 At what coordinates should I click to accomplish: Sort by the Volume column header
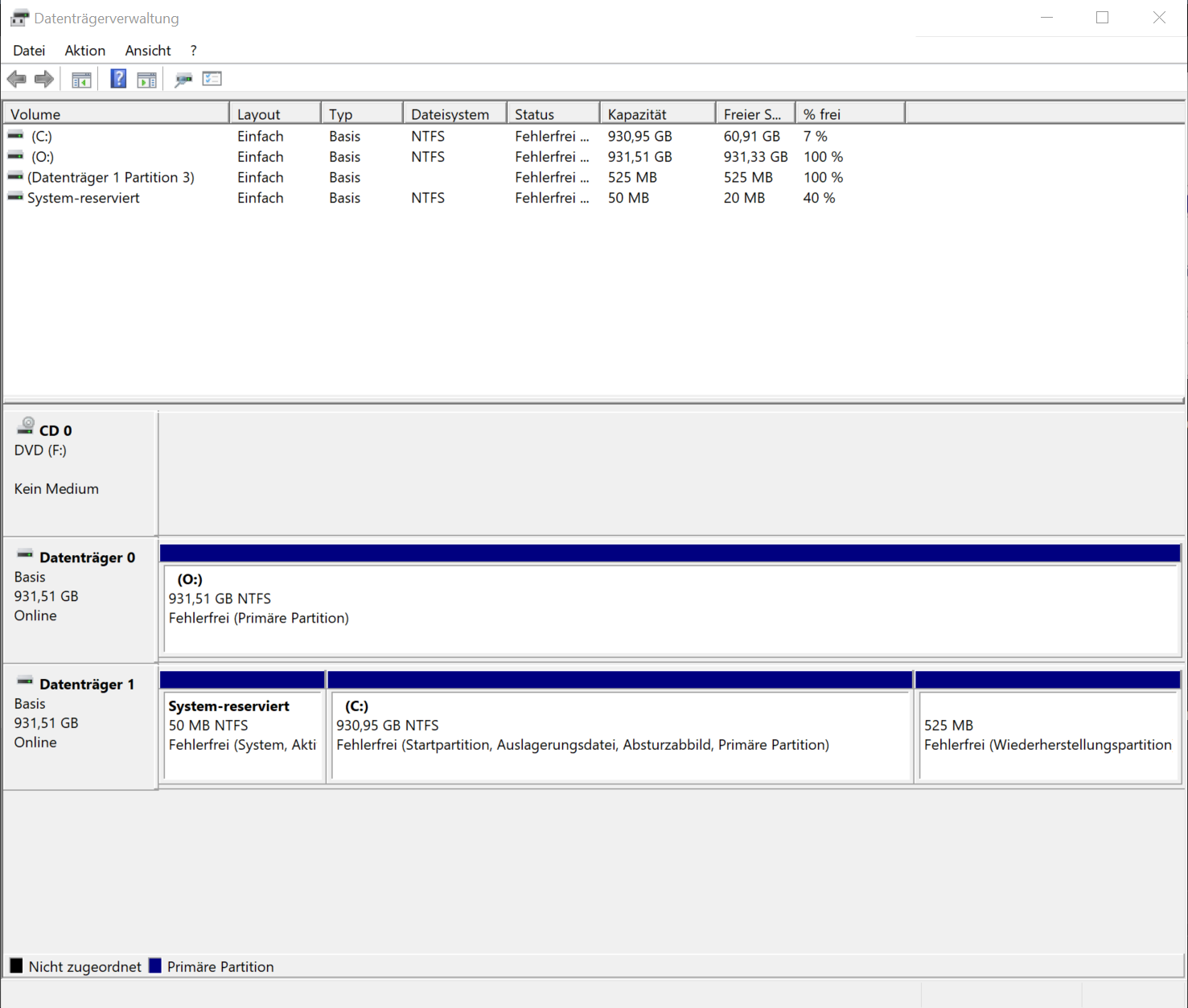coord(117,114)
